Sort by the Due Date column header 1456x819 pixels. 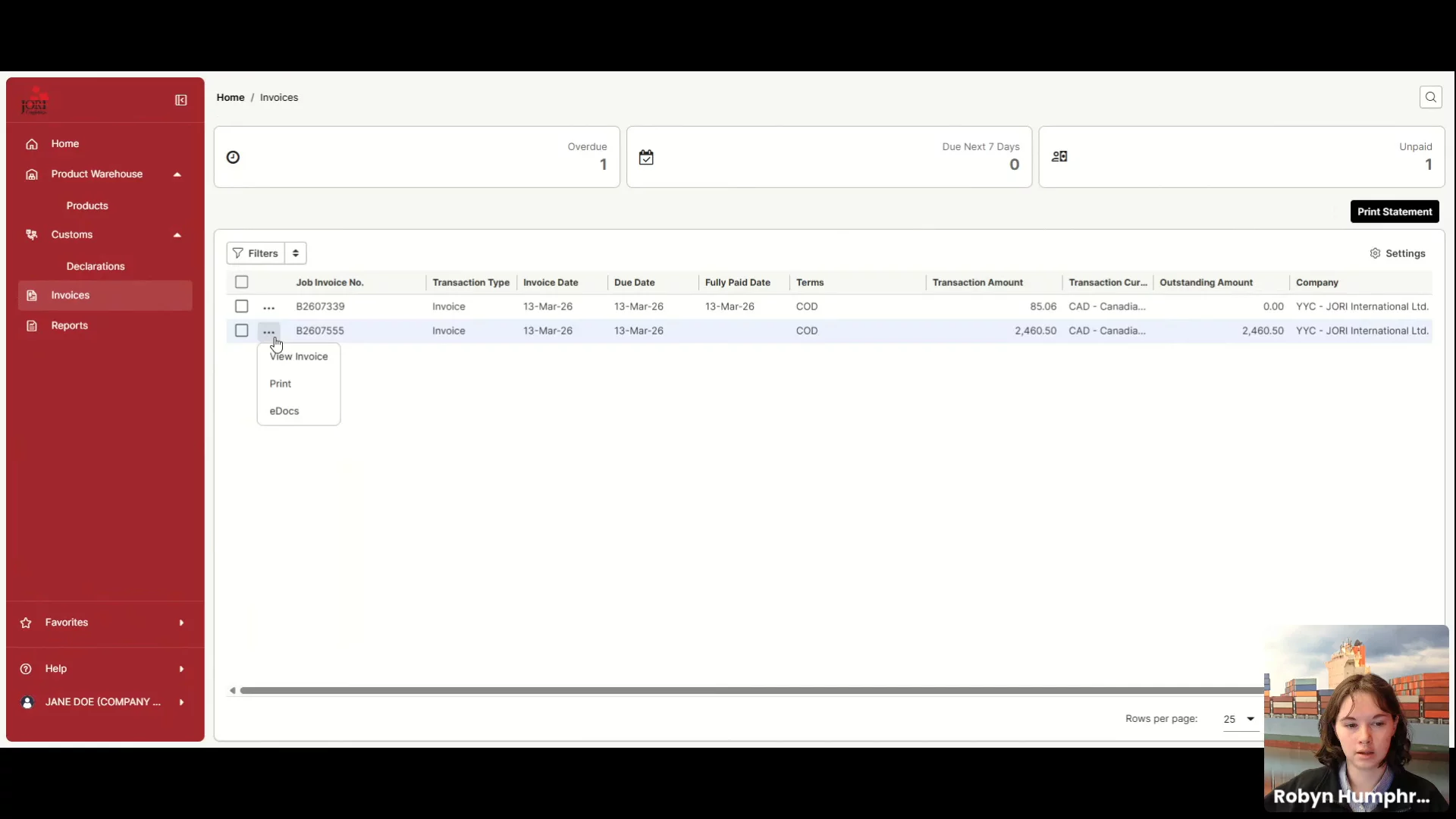pos(635,282)
